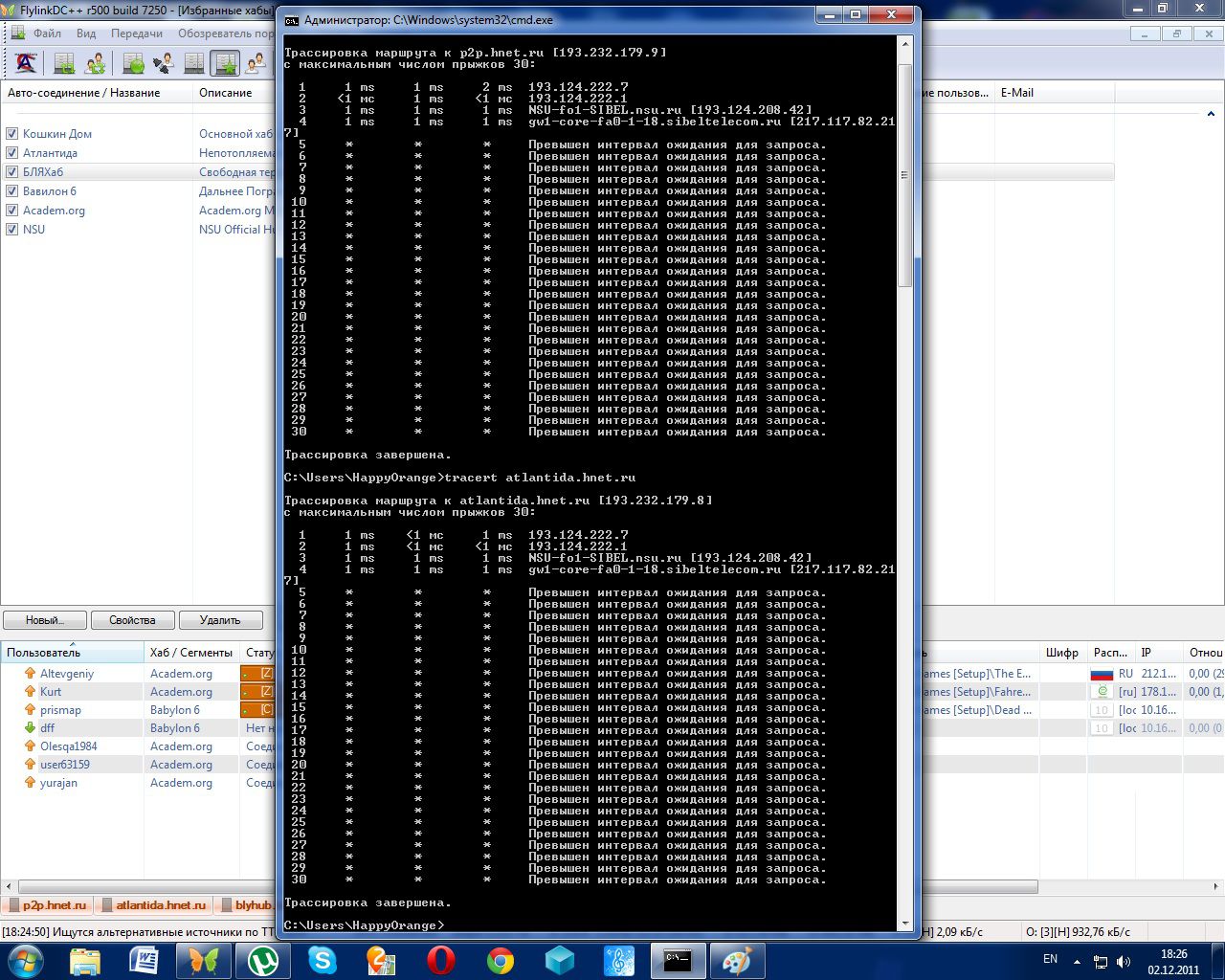Screen dimensions: 1225x980
Task: Toggle the NSU hub auto-connect checkbox
Action: [12, 230]
